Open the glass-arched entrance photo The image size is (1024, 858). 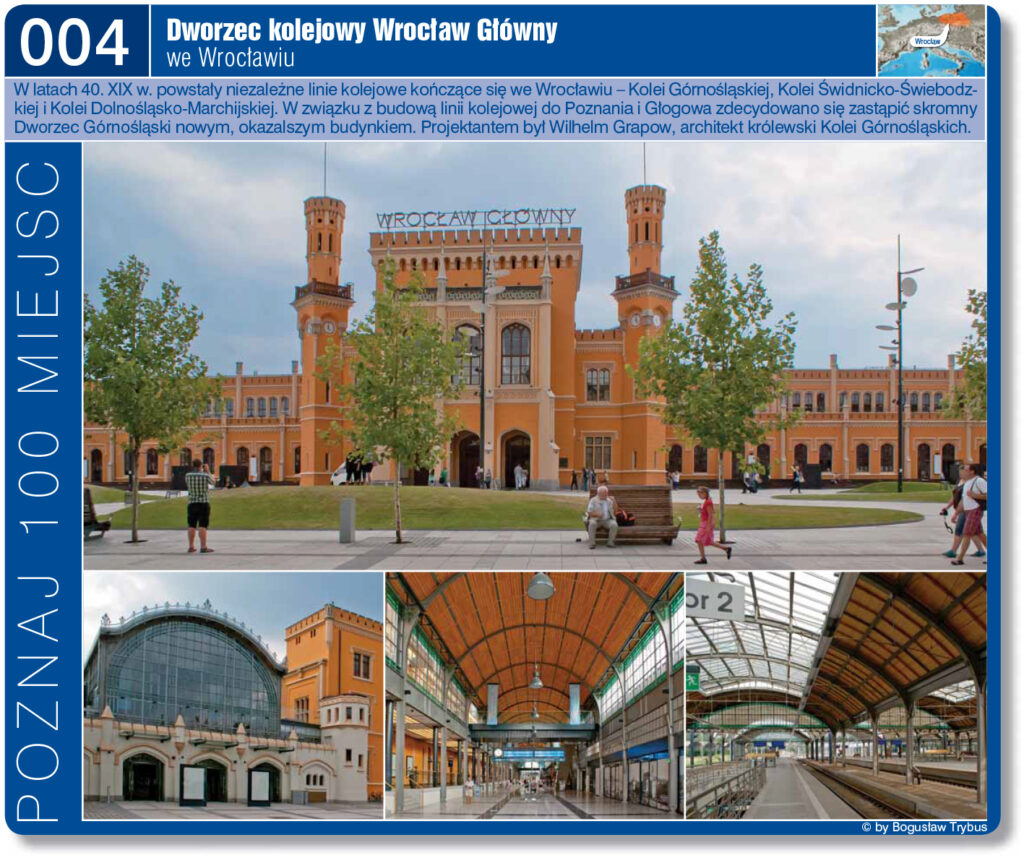coord(233,695)
